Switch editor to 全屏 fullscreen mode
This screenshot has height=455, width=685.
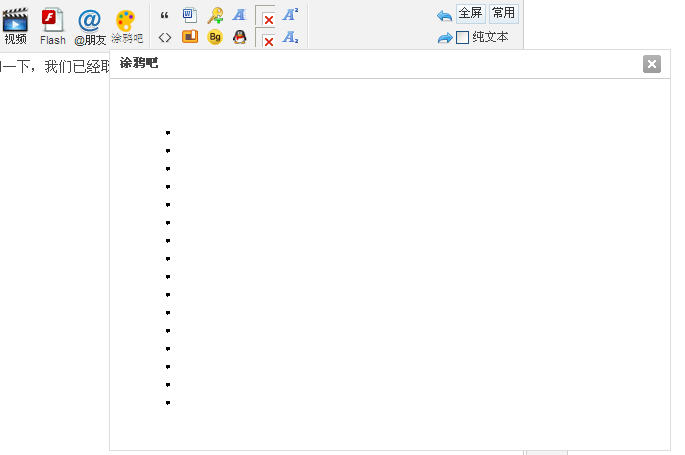tap(470, 13)
